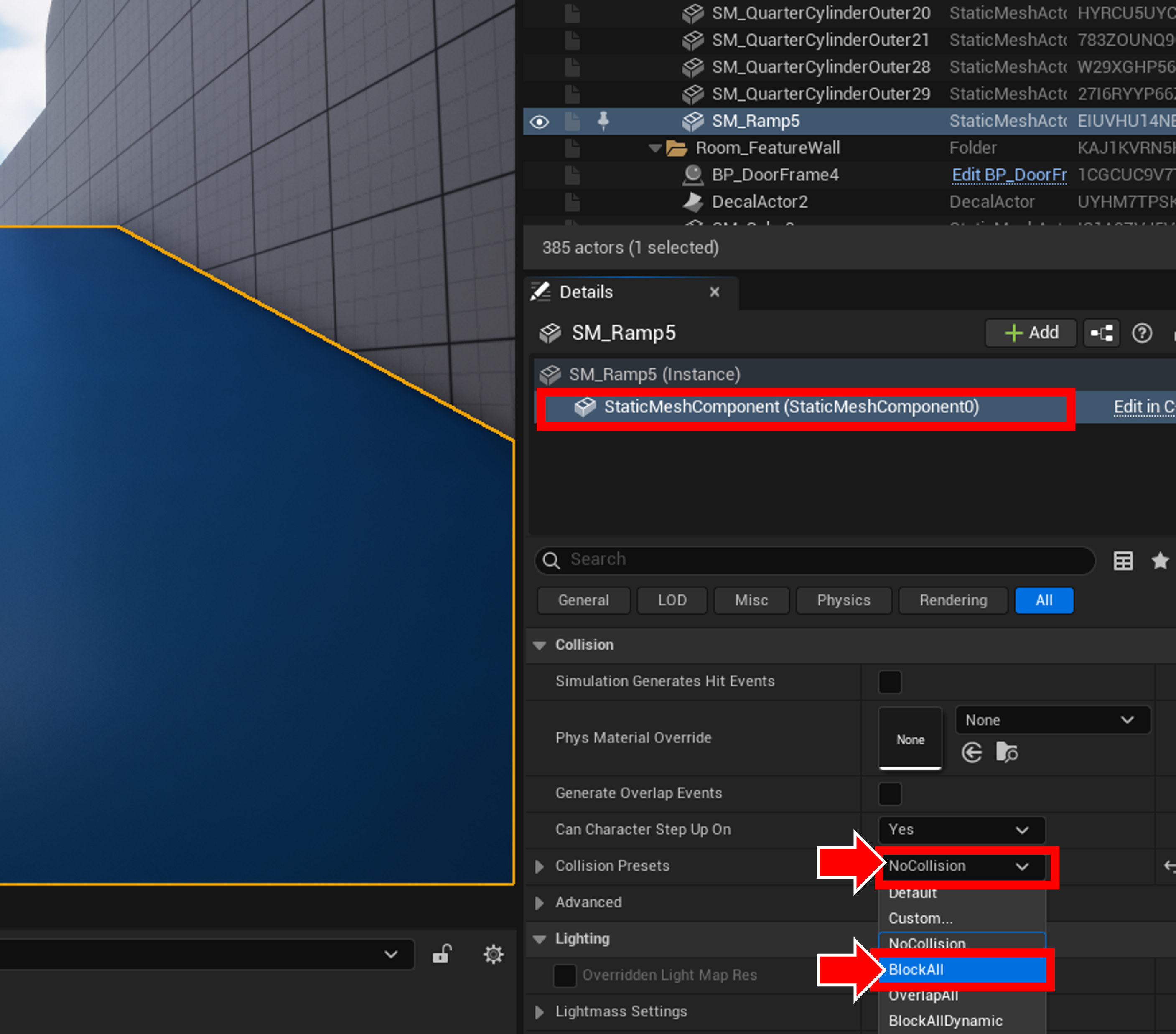The image size is (1176, 1034).
Task: Toggle the unlock padlock icon
Action: [442, 954]
